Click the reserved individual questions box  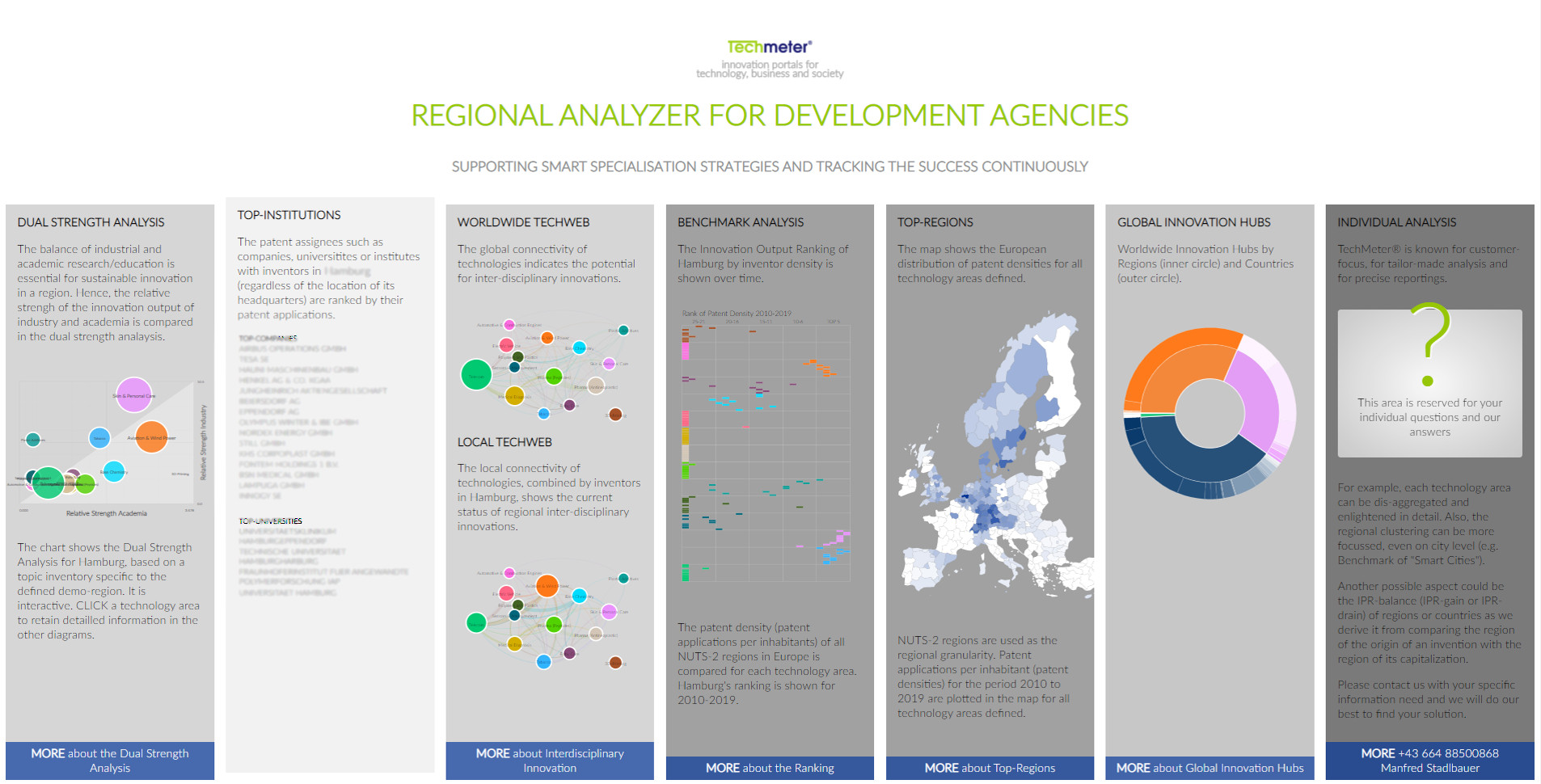pyautogui.click(x=1429, y=383)
